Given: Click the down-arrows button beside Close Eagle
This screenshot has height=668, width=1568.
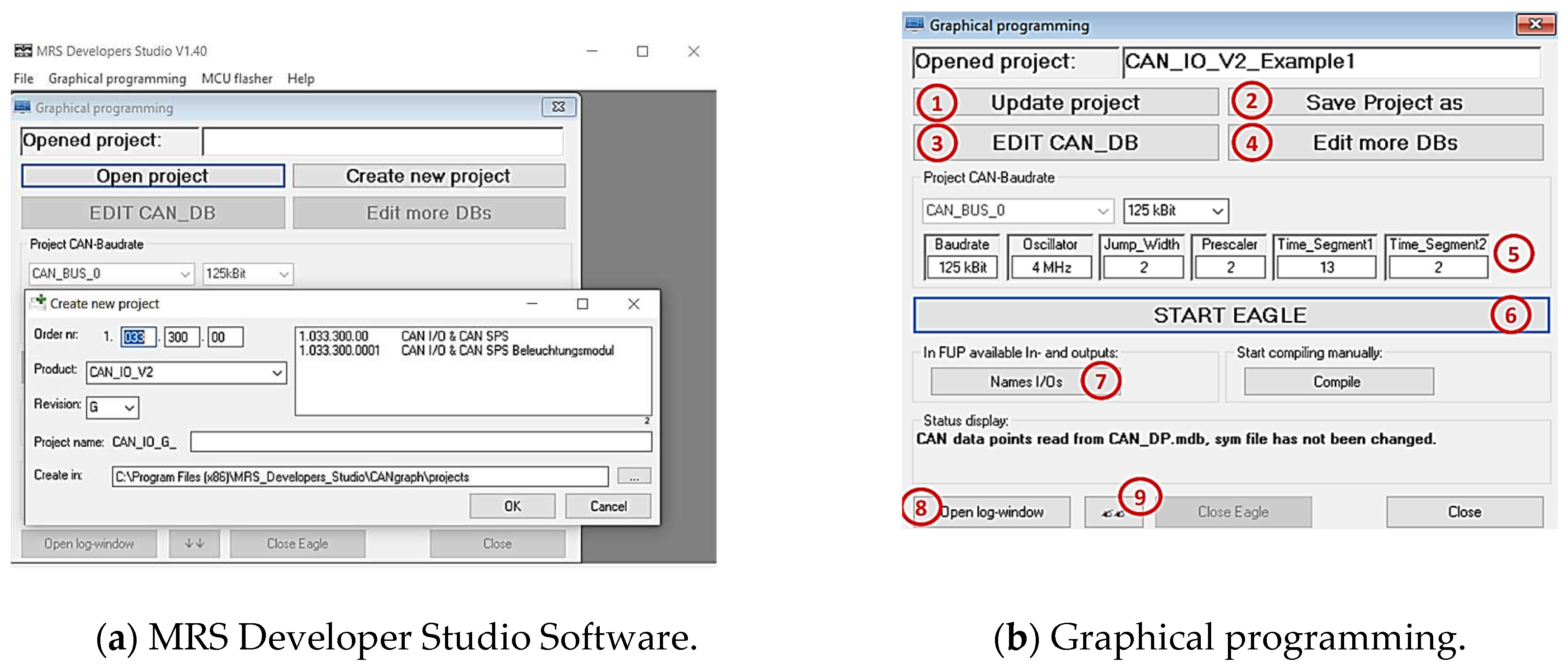Looking at the screenshot, I should pyautogui.click(x=194, y=543).
